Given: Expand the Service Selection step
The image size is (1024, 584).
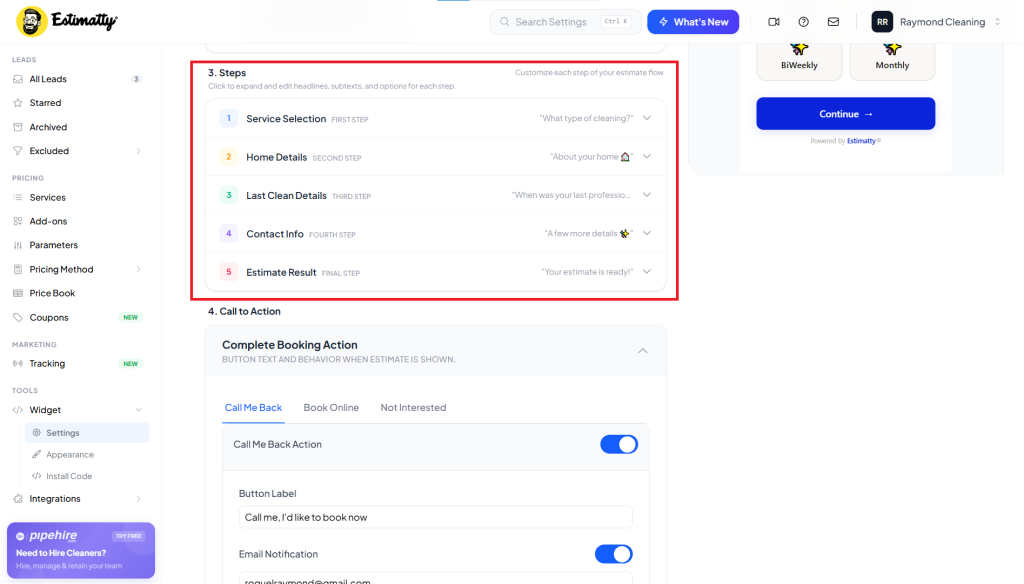Looking at the screenshot, I should tap(436, 118).
